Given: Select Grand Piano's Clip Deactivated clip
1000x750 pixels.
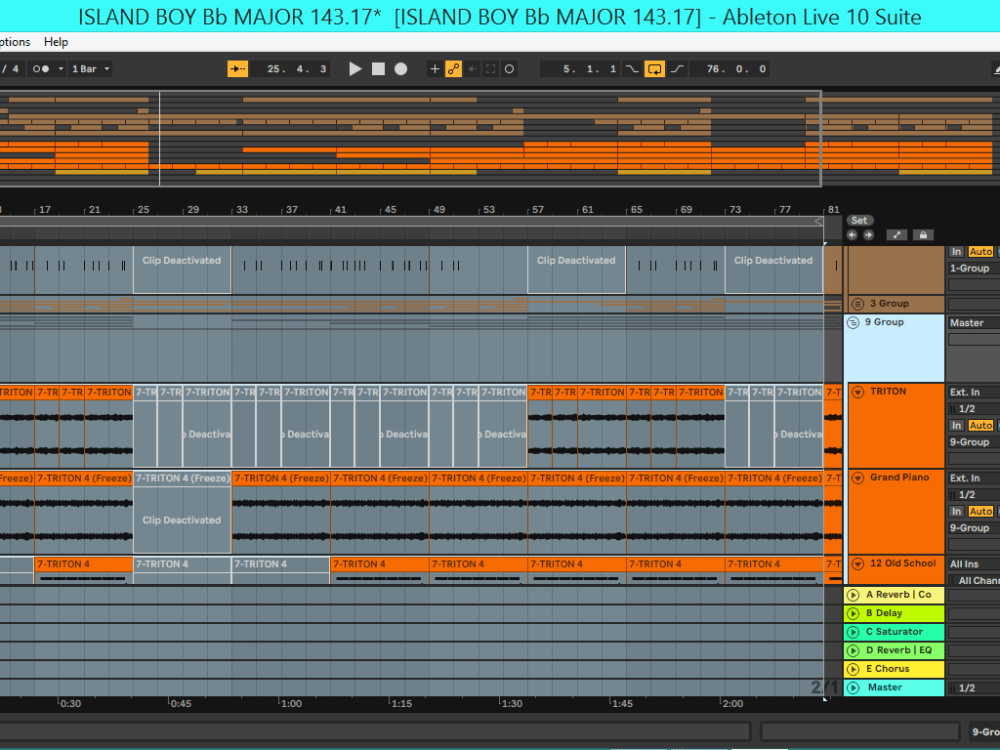Looking at the screenshot, I should point(182,513).
